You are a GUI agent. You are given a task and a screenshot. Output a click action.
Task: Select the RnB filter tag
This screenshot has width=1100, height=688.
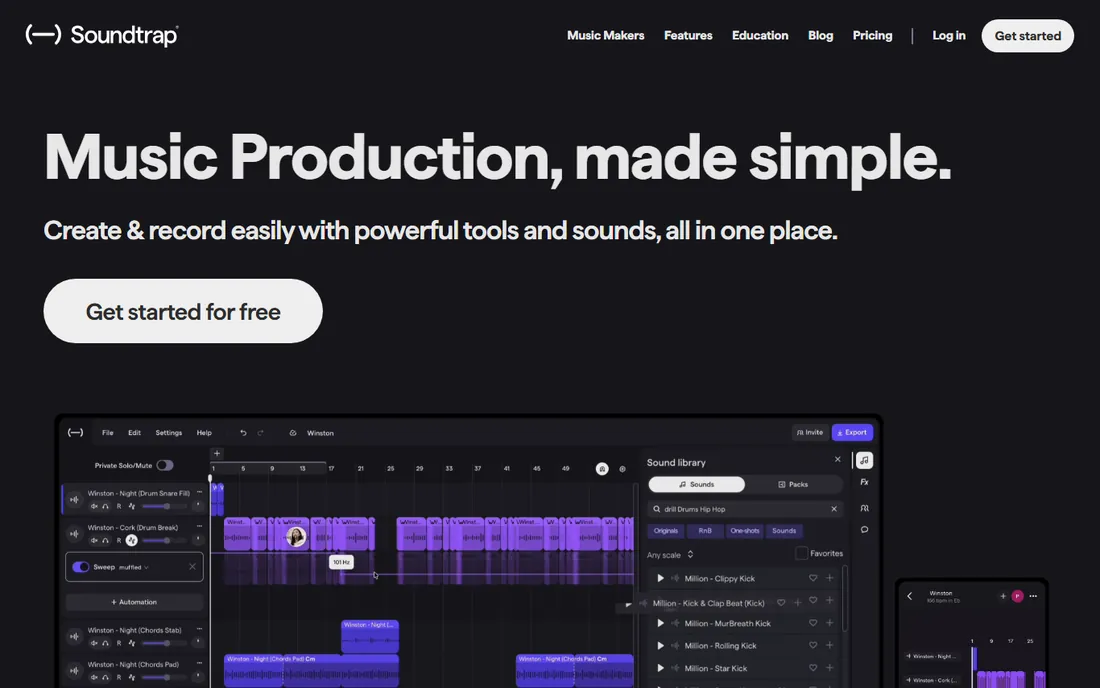pyautogui.click(x=705, y=531)
